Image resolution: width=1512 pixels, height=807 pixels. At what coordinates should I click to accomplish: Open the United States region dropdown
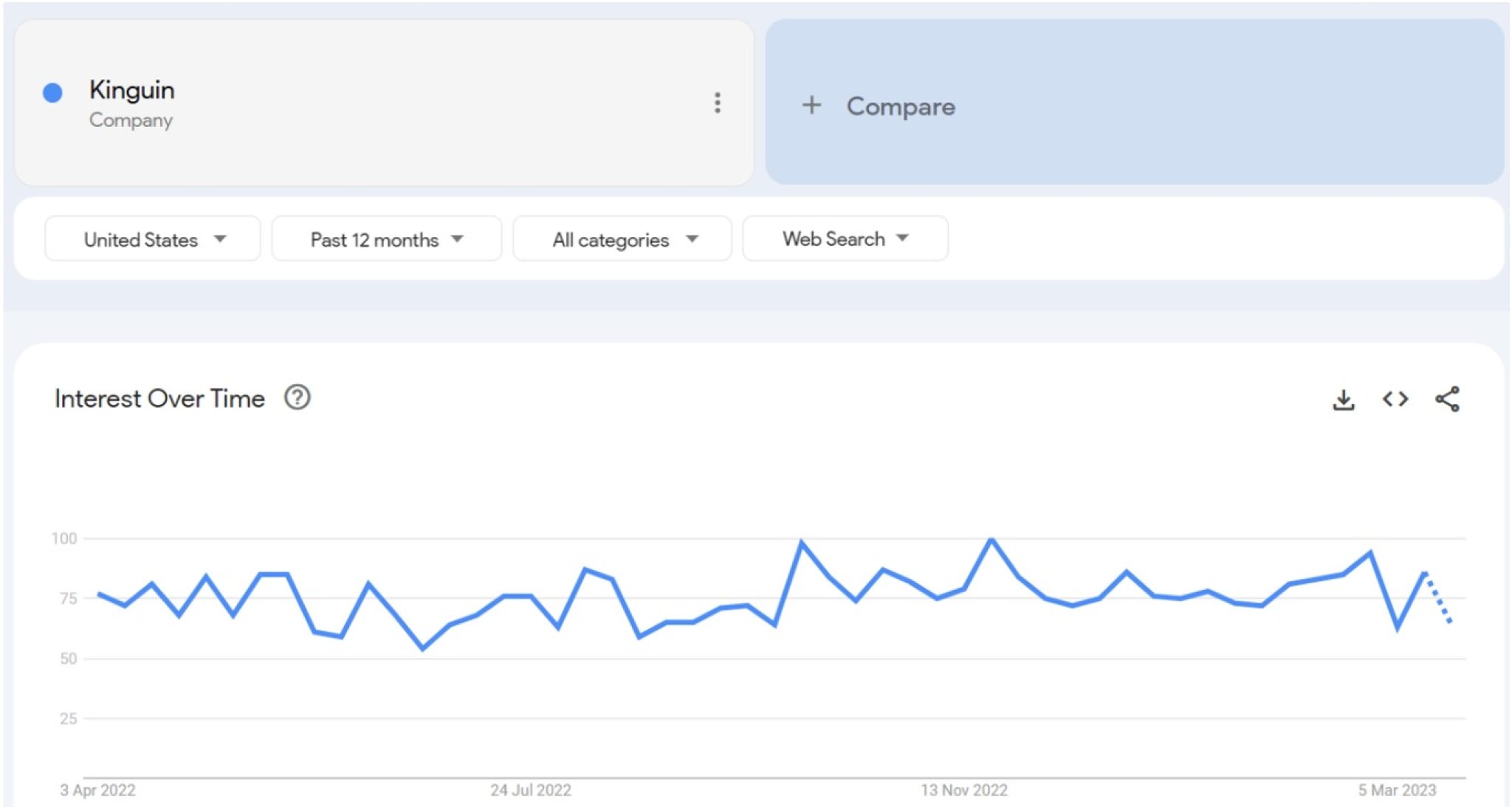click(153, 238)
